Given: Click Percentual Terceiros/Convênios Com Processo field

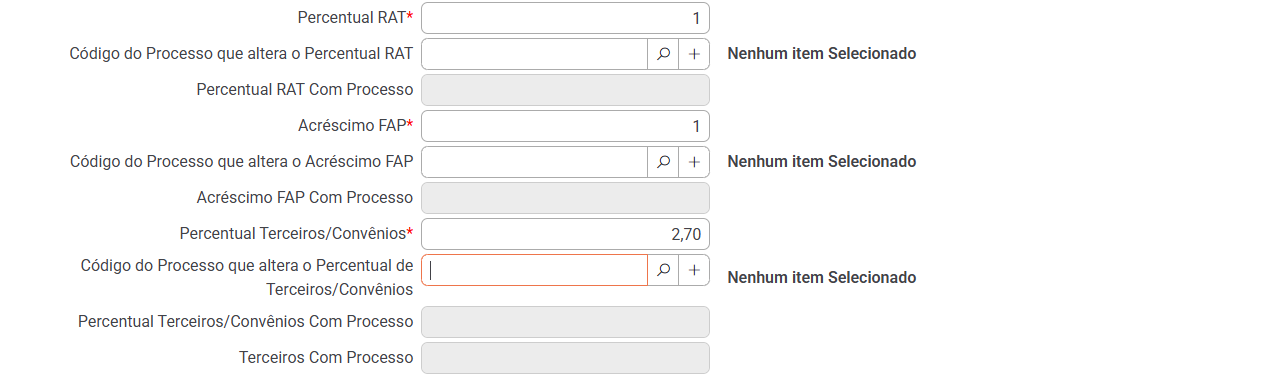Looking at the screenshot, I should [x=565, y=322].
